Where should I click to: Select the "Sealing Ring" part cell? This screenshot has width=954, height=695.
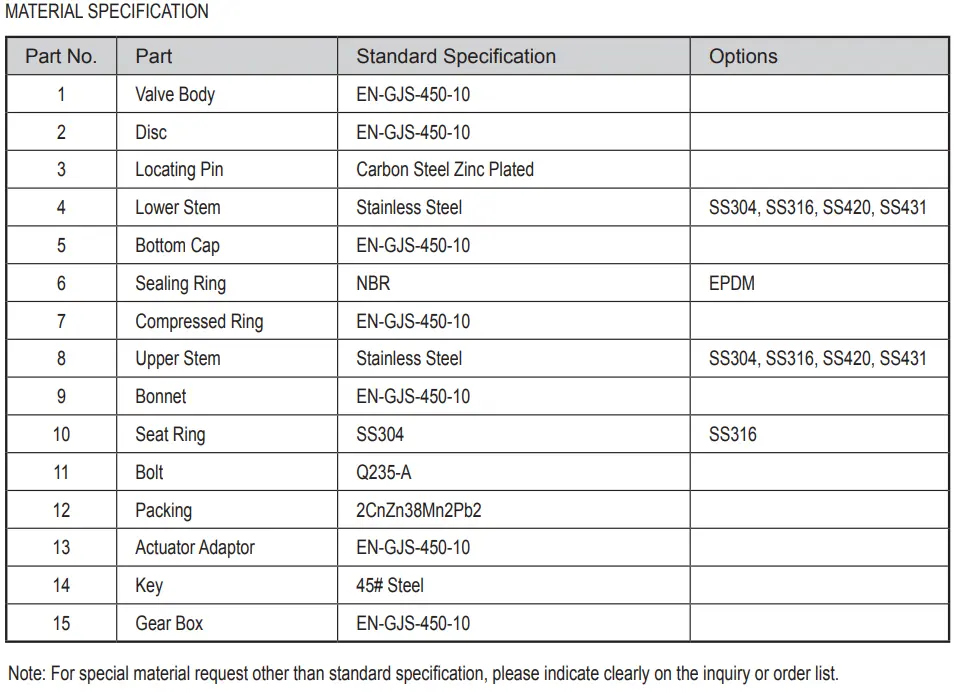tap(180, 284)
